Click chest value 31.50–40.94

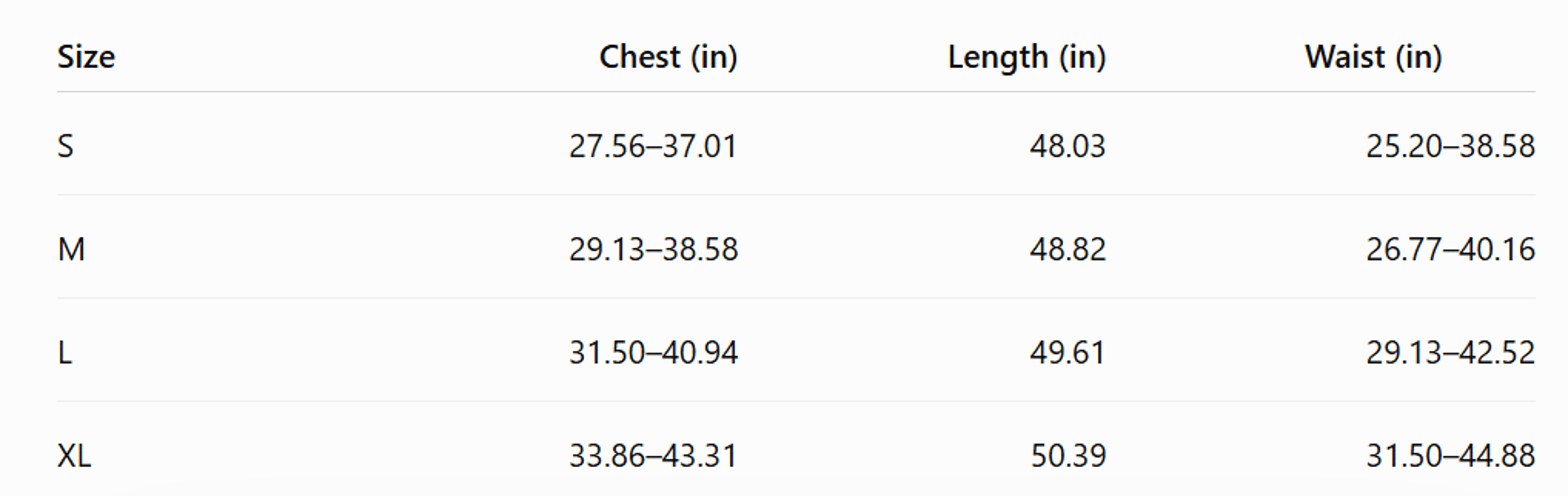(653, 352)
